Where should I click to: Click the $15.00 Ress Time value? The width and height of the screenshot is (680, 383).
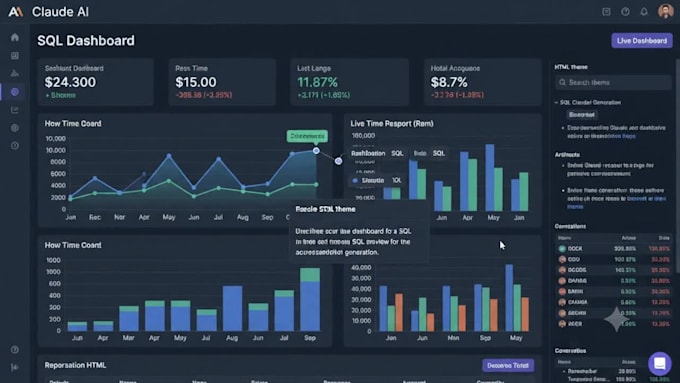point(196,82)
